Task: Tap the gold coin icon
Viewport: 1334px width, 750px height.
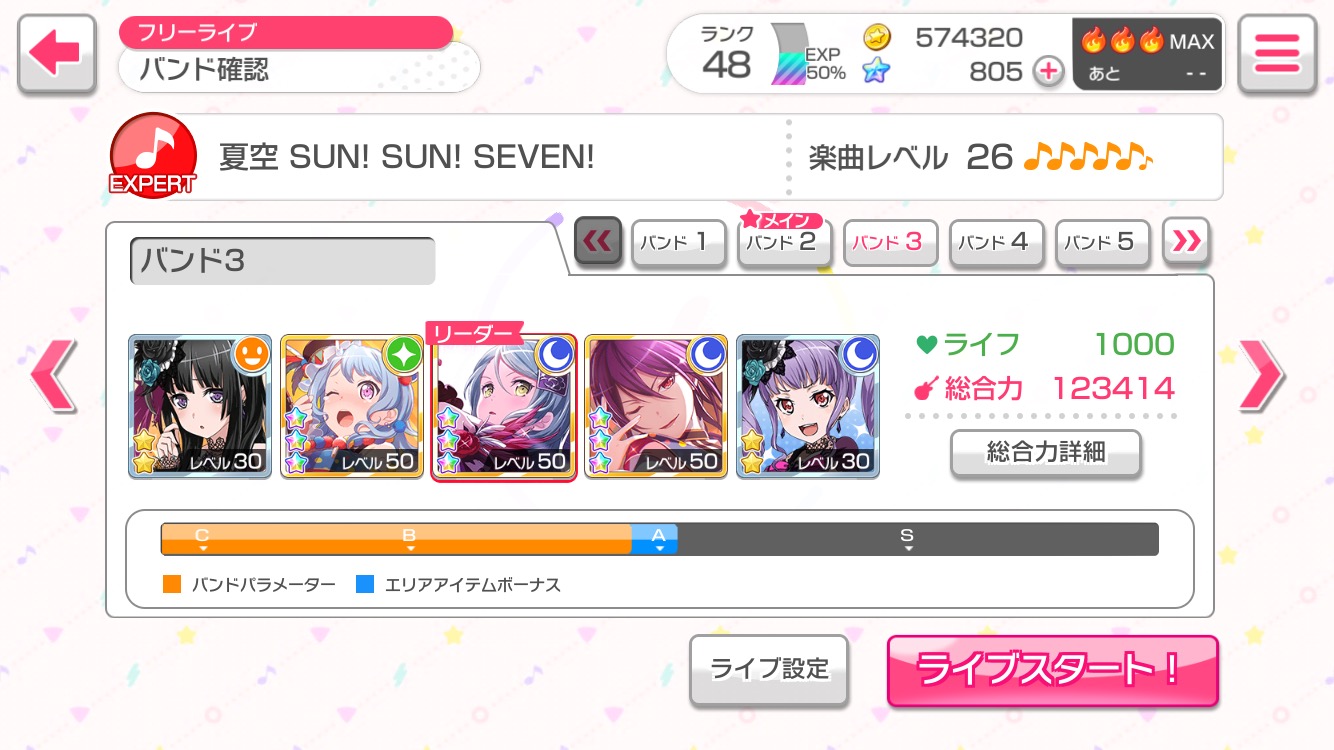Action: (877, 38)
